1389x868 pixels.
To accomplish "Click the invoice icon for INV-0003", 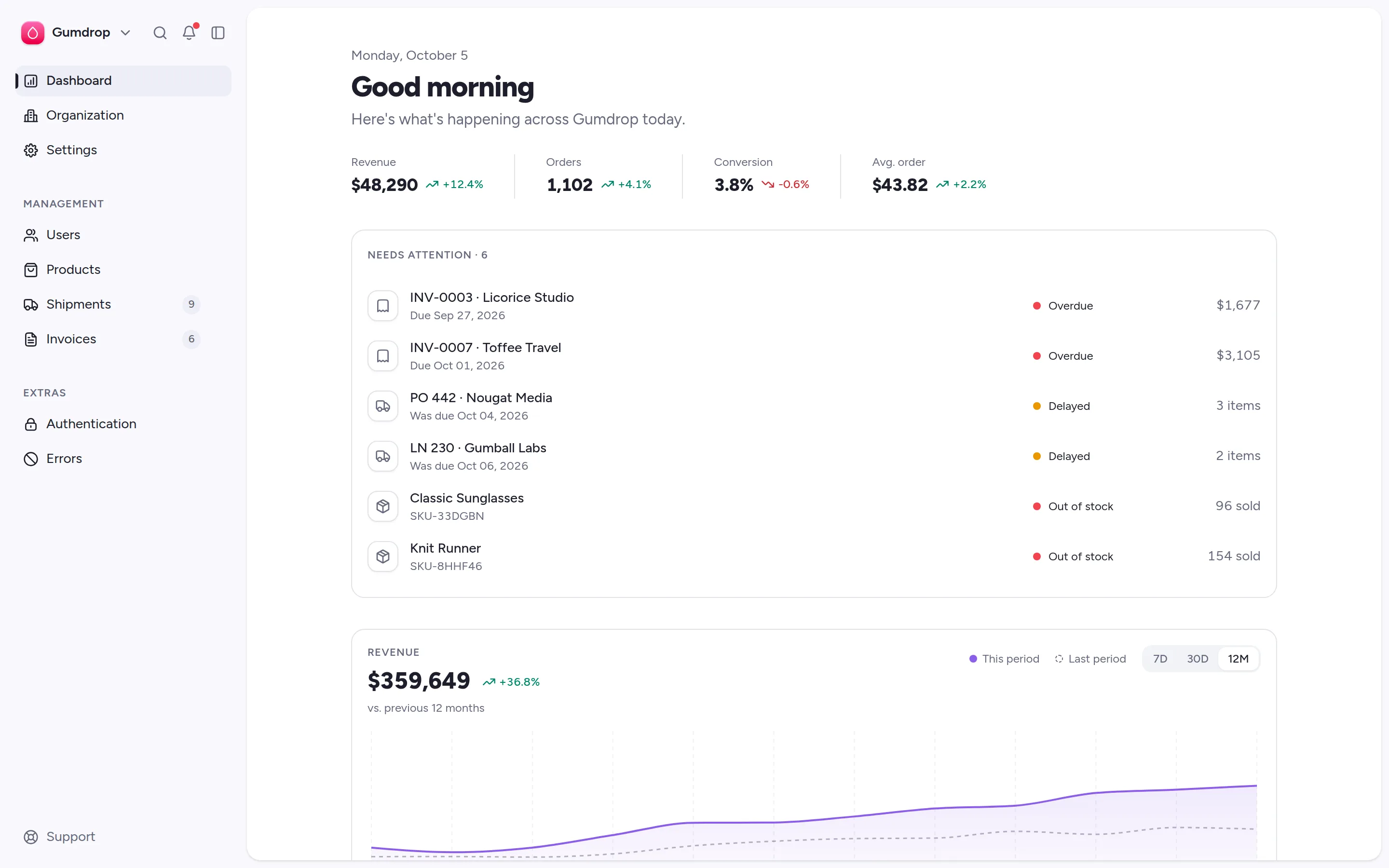I will [x=383, y=306].
